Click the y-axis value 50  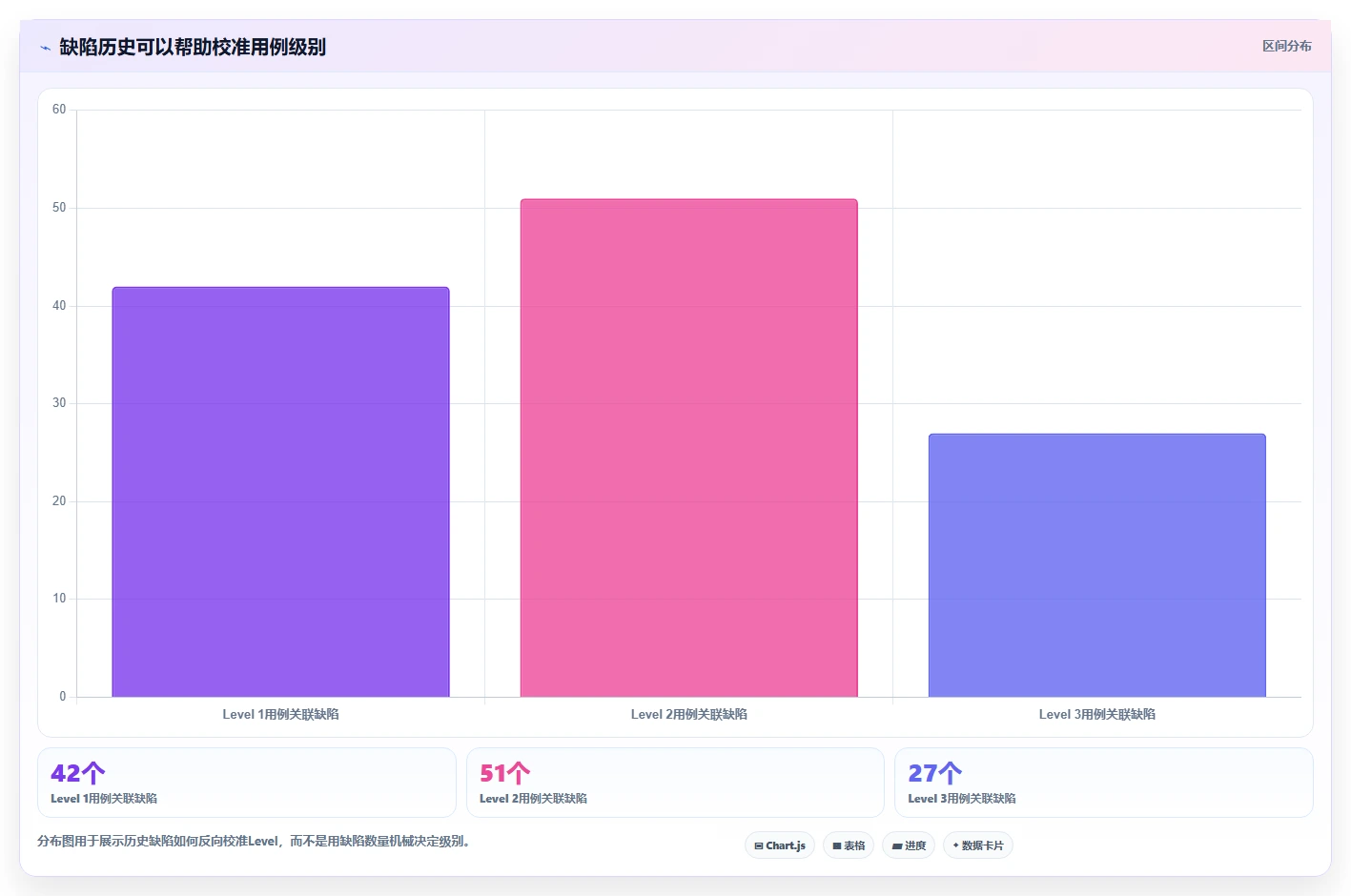(59, 208)
